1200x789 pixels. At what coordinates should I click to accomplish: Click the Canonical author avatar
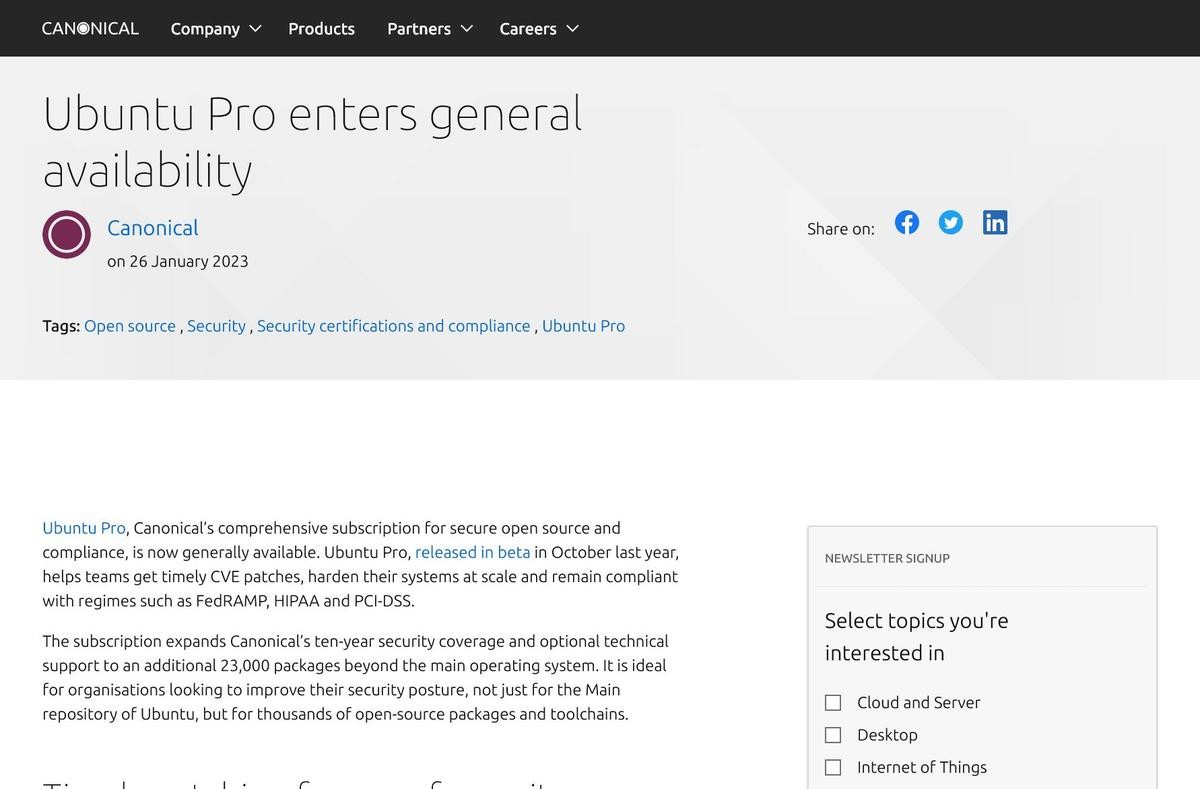point(67,234)
